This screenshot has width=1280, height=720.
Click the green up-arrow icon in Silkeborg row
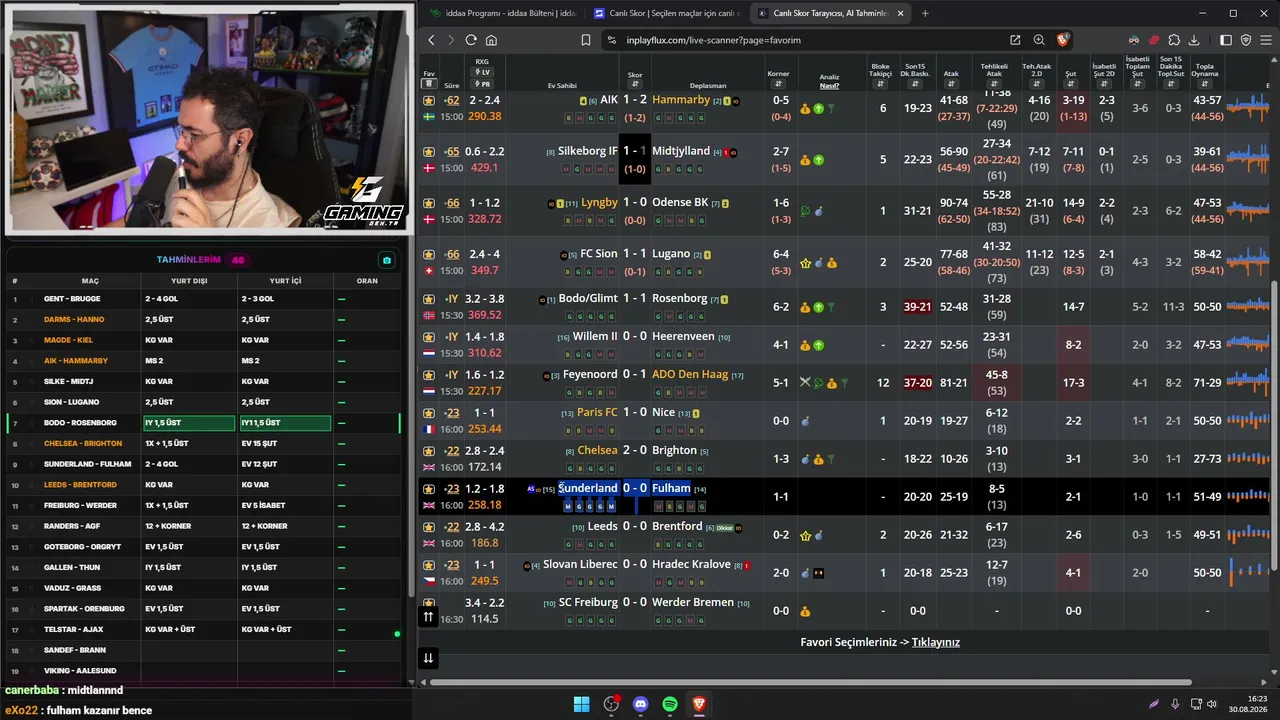(818, 160)
